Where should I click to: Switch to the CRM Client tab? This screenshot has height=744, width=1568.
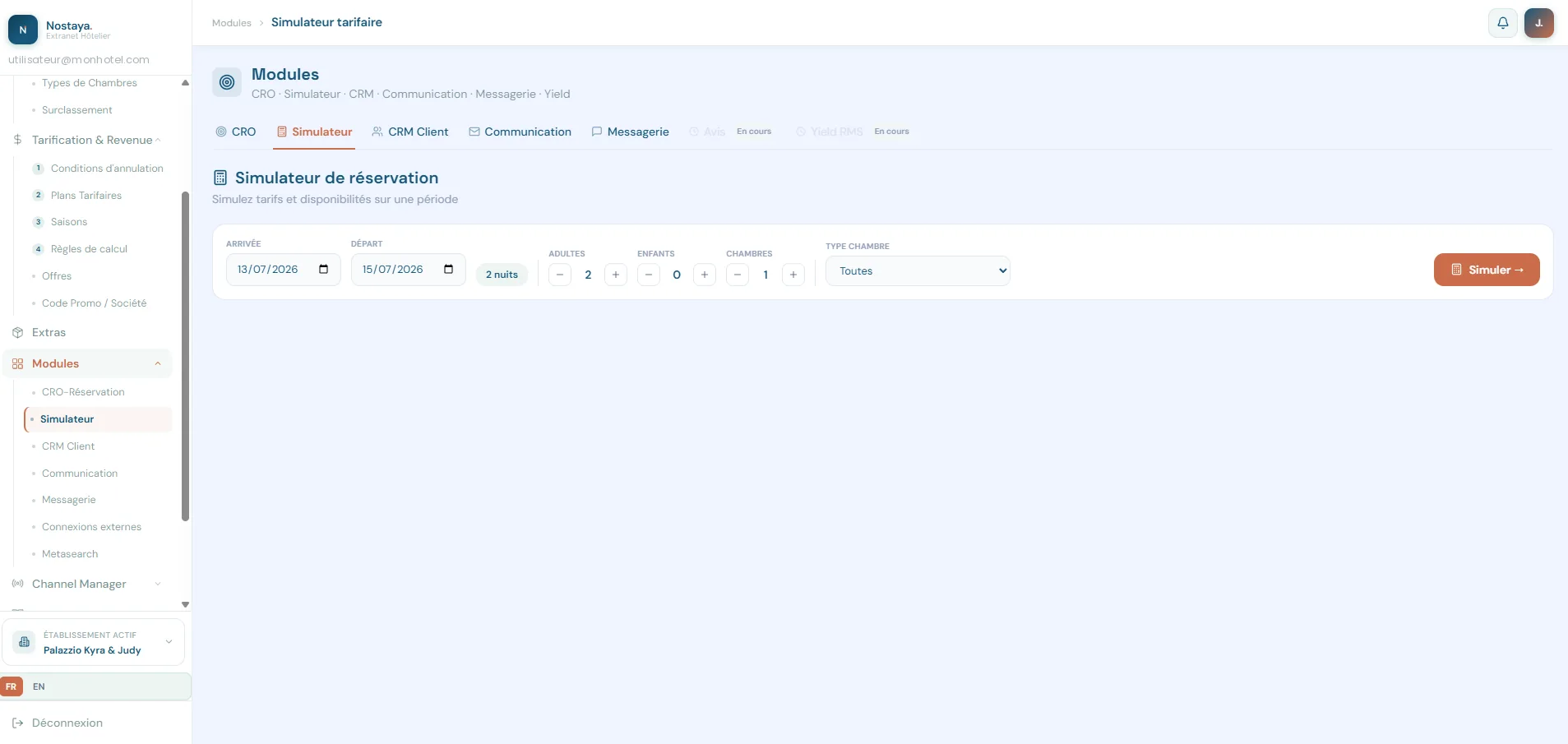[410, 132]
